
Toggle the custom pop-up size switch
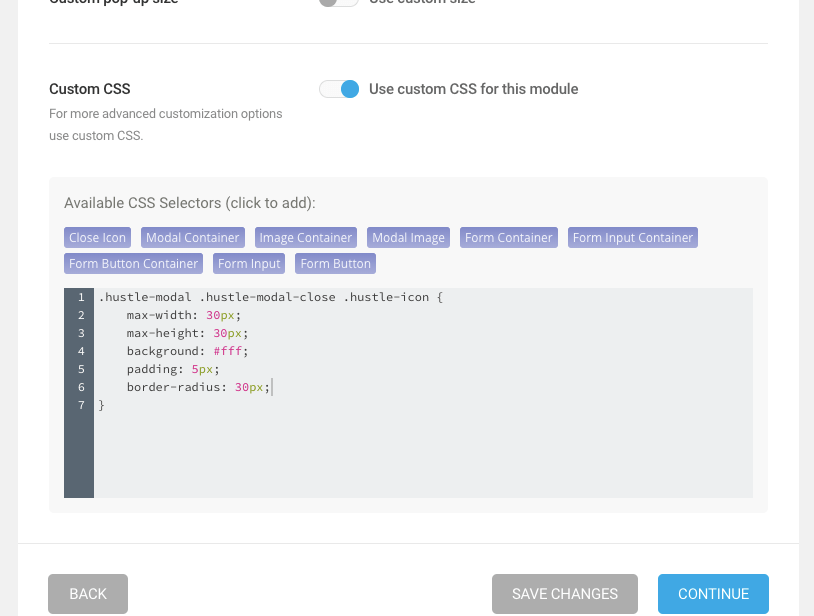coord(338,2)
